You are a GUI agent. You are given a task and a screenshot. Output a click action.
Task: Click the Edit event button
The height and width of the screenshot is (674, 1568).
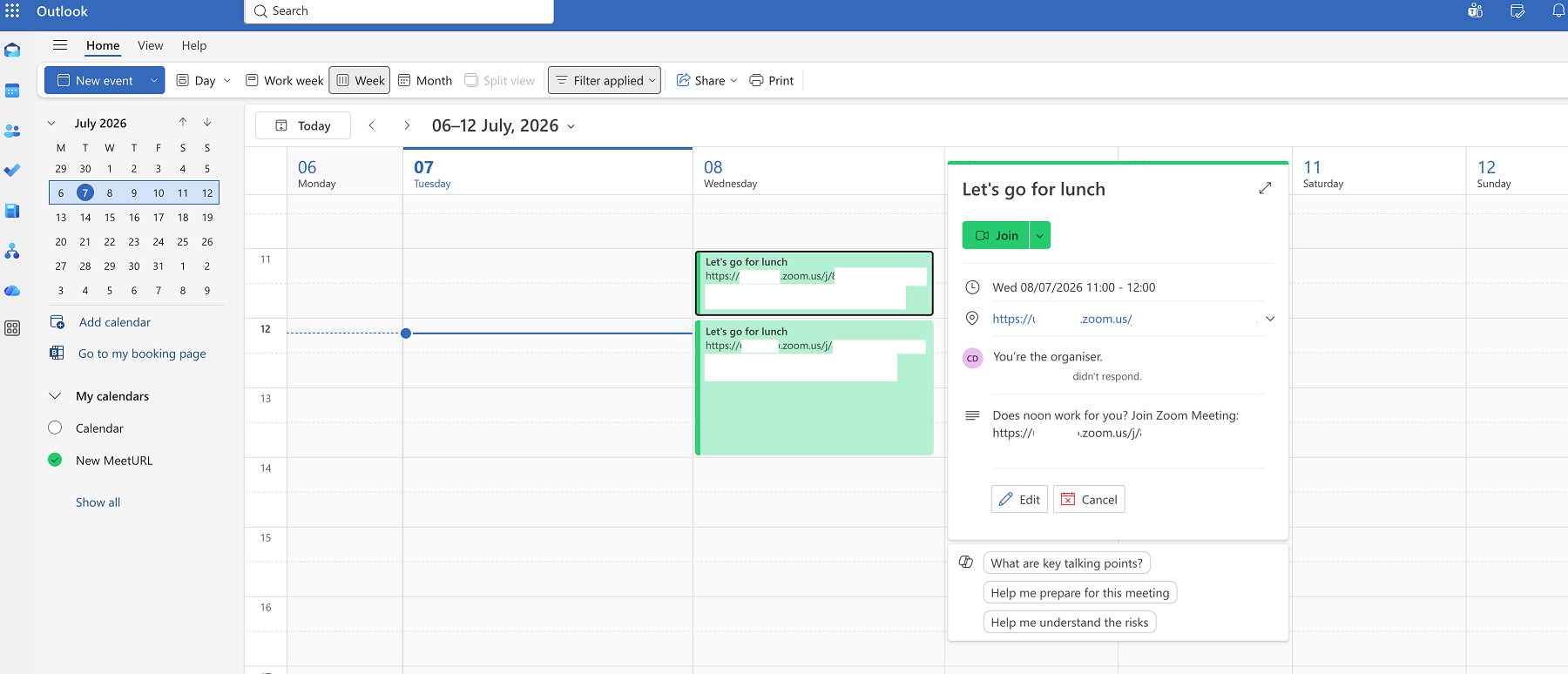pyautogui.click(x=1019, y=499)
